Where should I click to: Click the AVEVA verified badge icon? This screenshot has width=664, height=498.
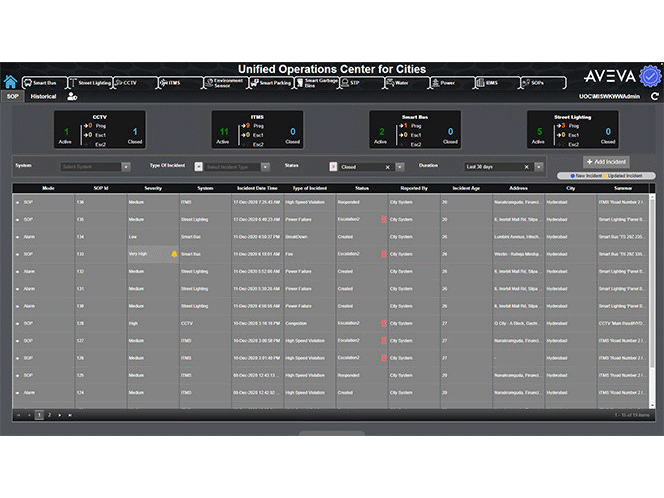[x=649, y=75]
